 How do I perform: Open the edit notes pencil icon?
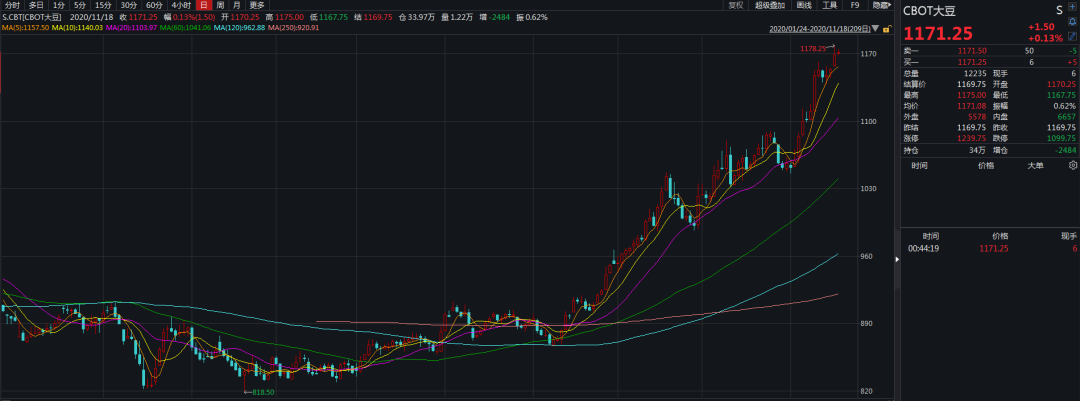1072,36
